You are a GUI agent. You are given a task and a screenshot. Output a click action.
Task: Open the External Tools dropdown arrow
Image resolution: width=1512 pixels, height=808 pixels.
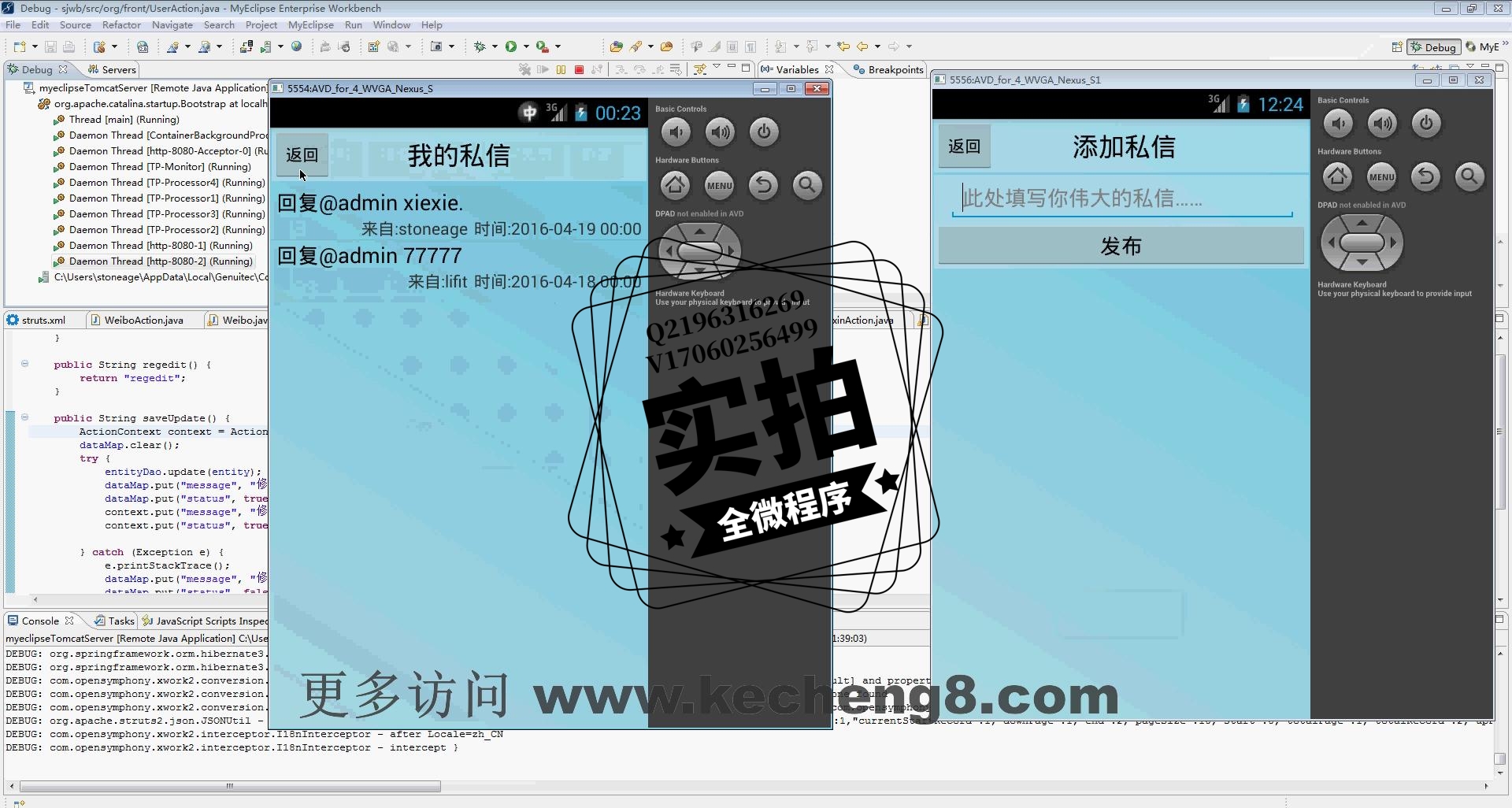(x=558, y=46)
